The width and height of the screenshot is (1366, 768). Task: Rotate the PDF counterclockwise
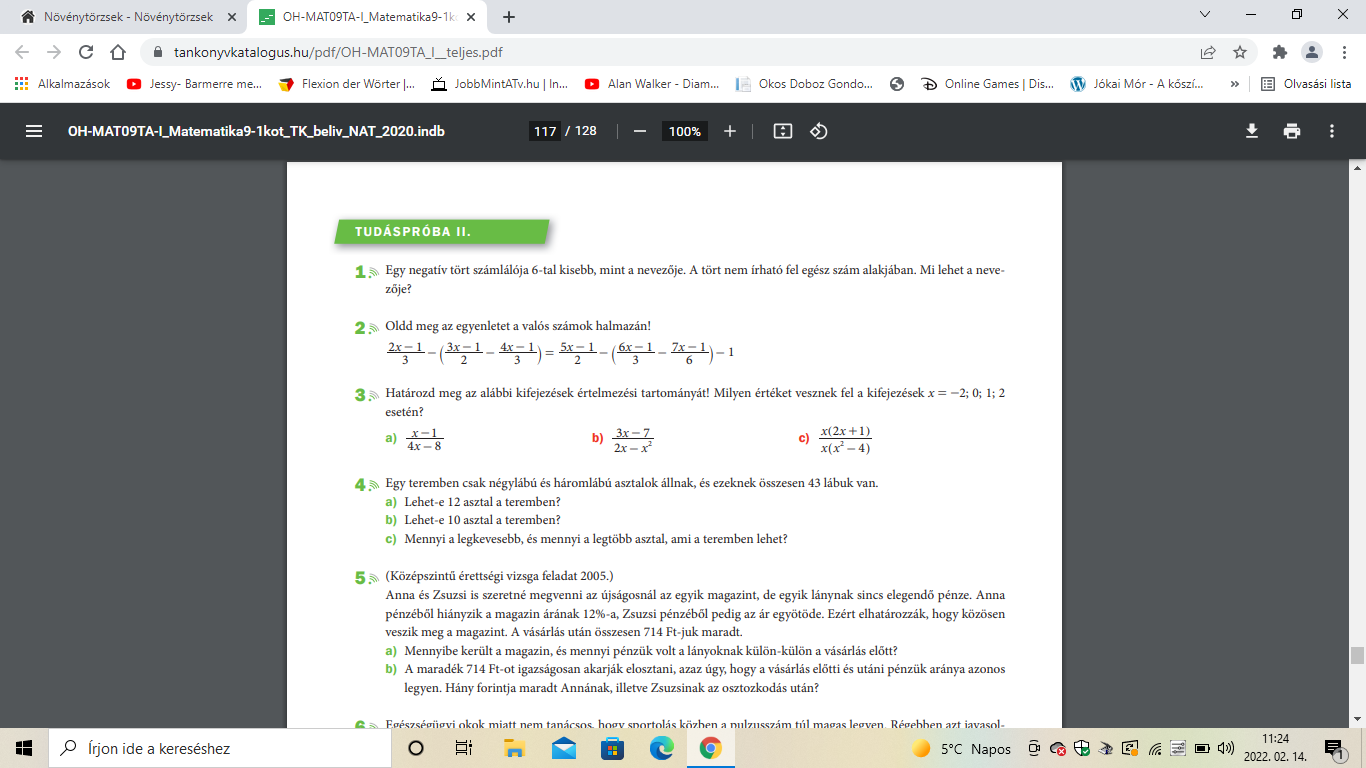click(819, 131)
